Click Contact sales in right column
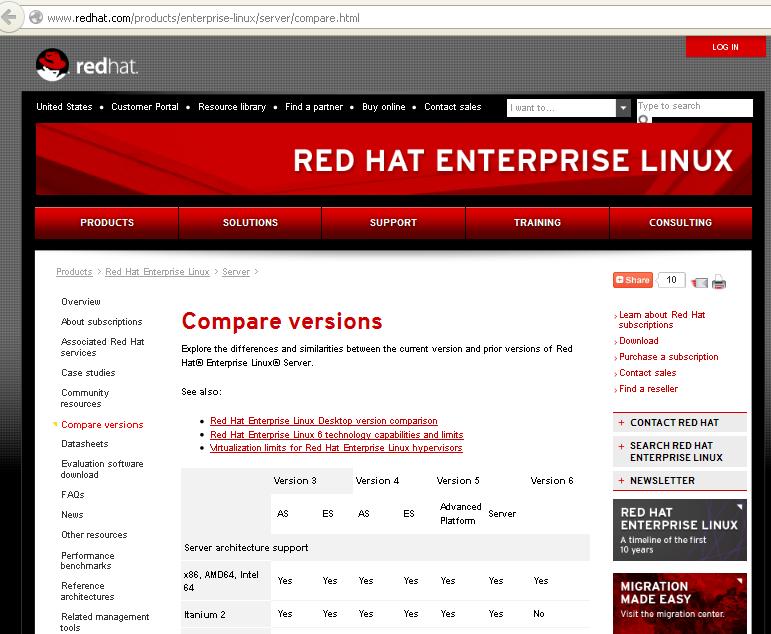771x634 pixels. (x=647, y=372)
